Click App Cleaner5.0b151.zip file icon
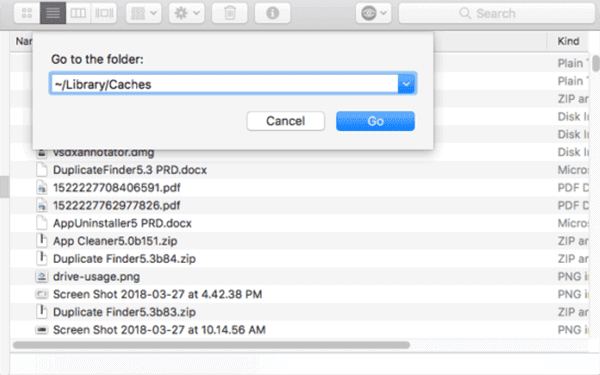Viewport: 600px width, 375px height. [x=41, y=241]
